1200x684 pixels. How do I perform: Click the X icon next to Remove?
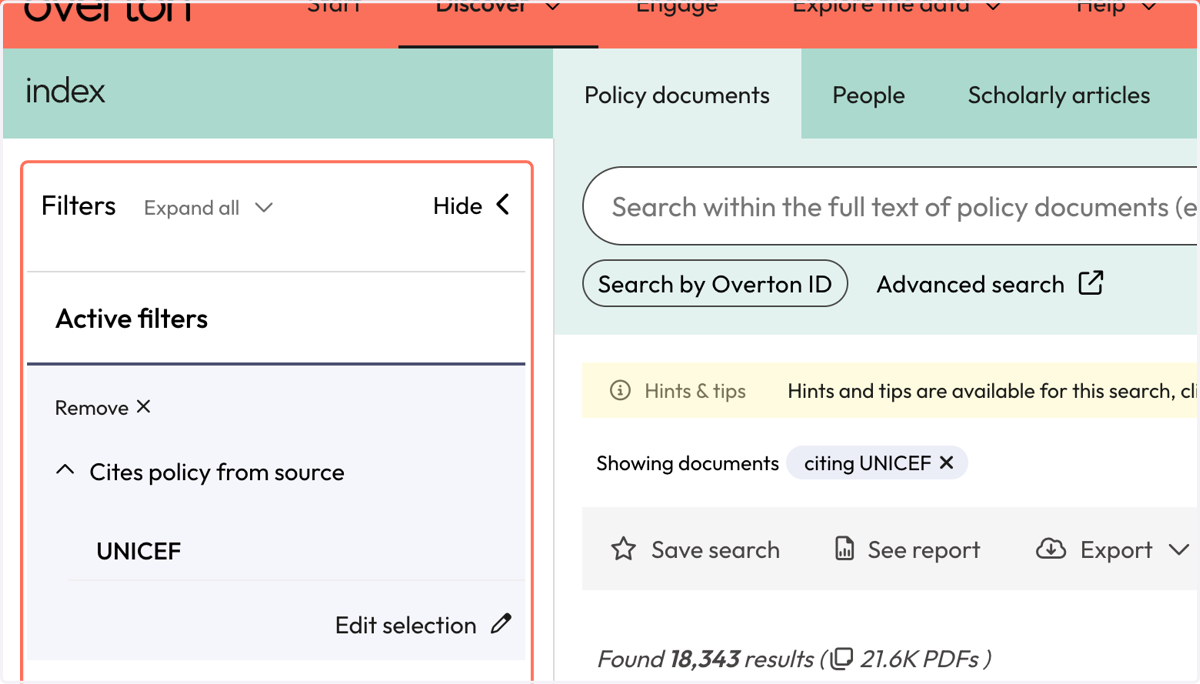click(x=143, y=406)
